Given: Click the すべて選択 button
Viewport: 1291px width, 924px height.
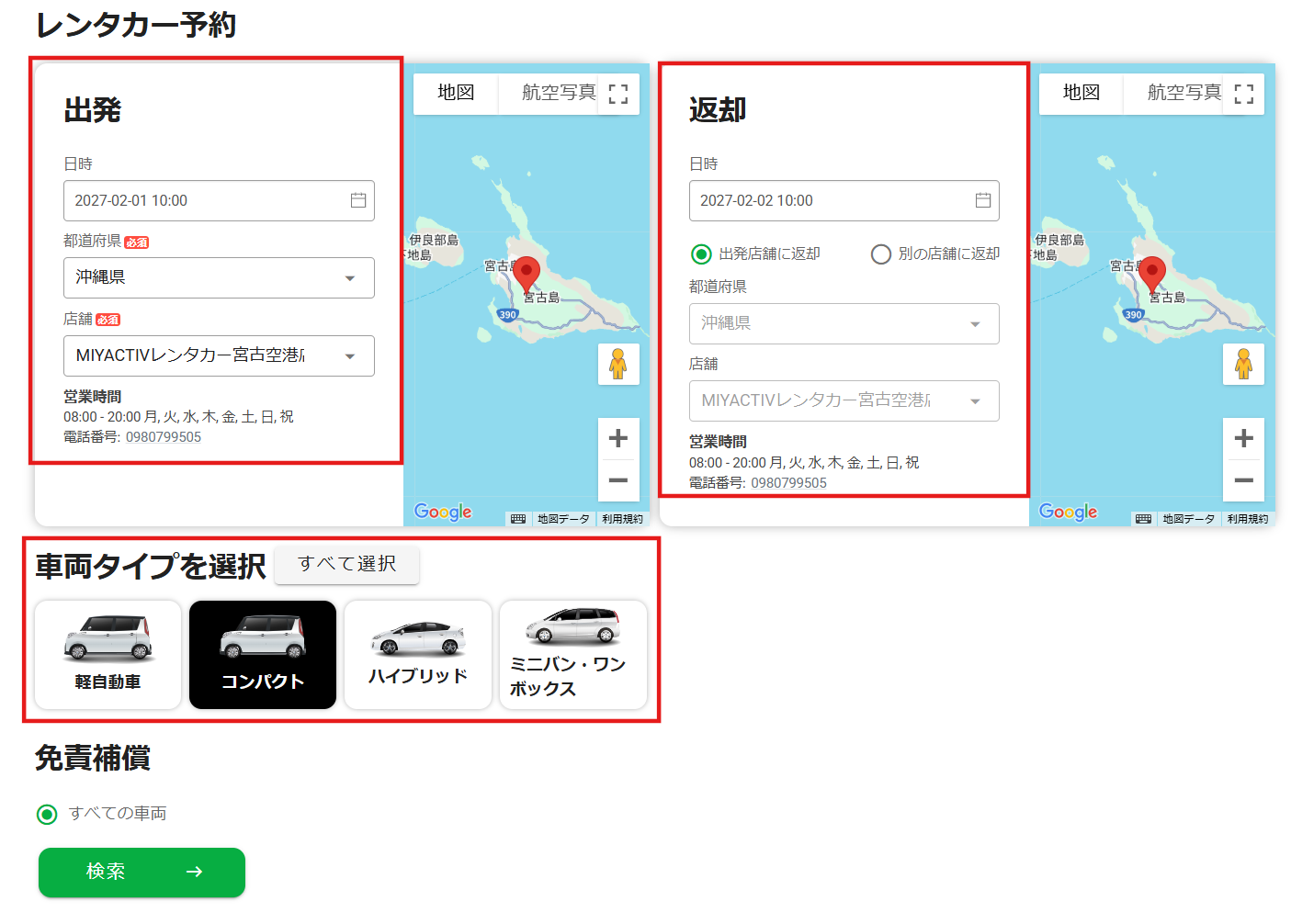Looking at the screenshot, I should click(x=347, y=564).
